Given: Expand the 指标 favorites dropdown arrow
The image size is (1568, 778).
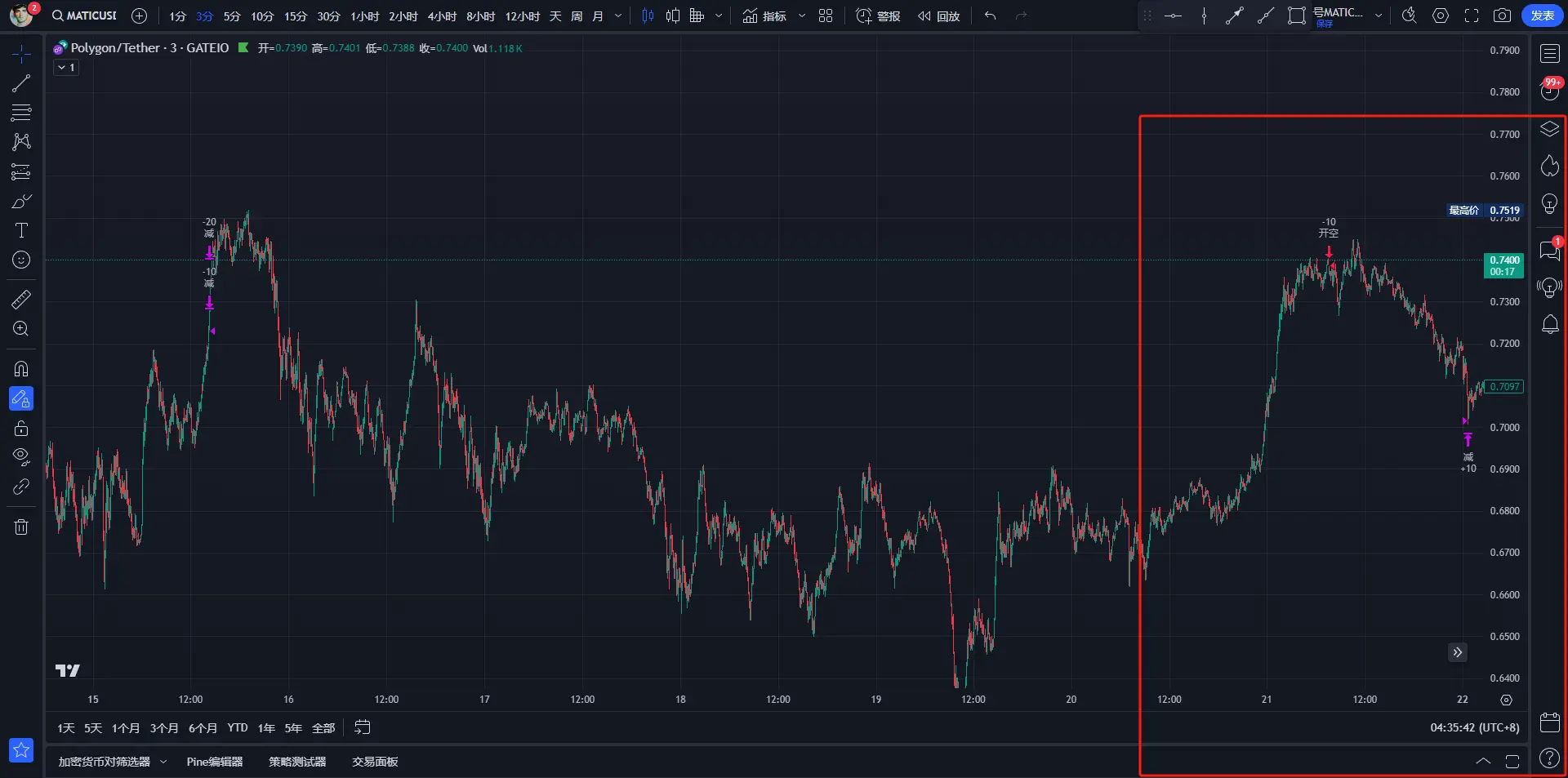Looking at the screenshot, I should (802, 16).
